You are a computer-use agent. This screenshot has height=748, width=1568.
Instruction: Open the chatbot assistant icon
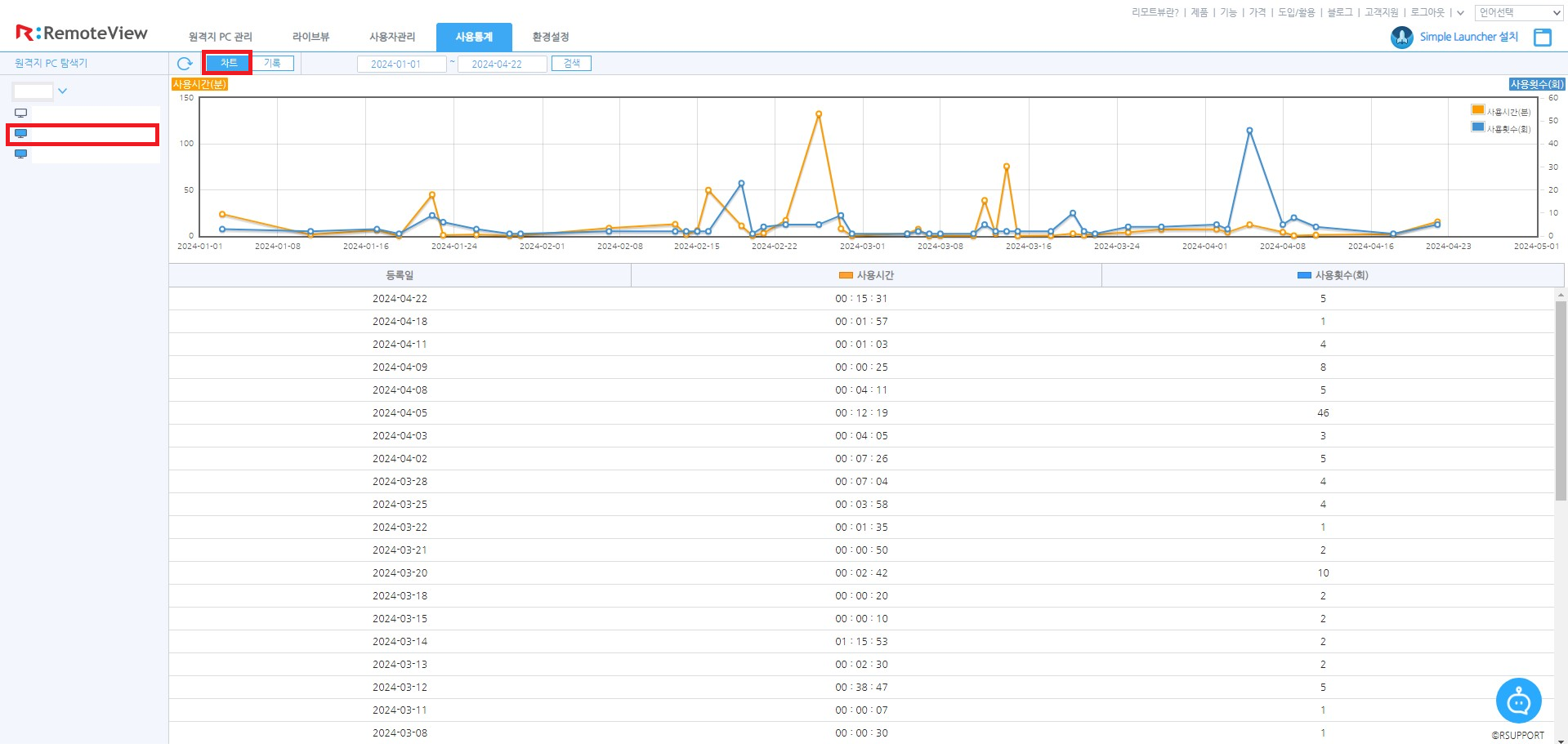click(1517, 701)
